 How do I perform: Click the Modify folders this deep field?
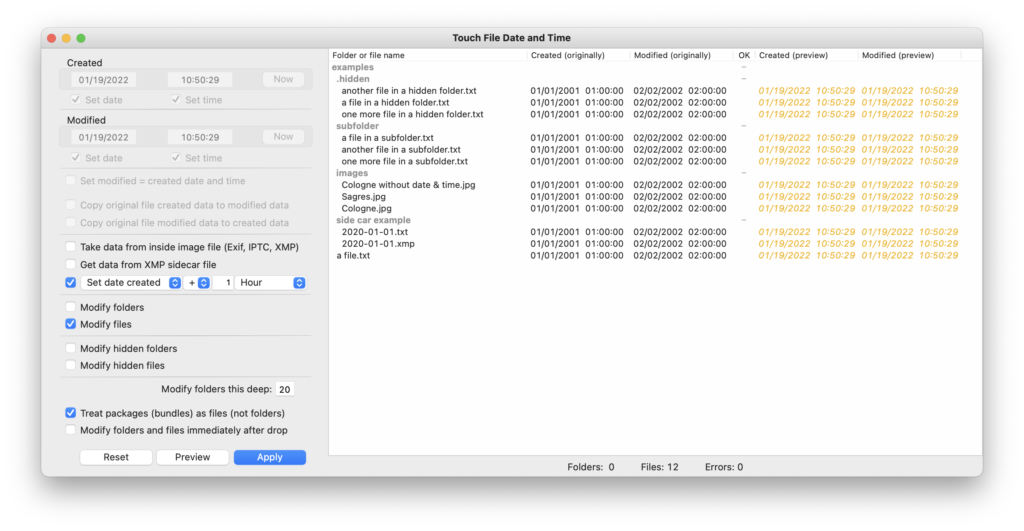coord(285,389)
